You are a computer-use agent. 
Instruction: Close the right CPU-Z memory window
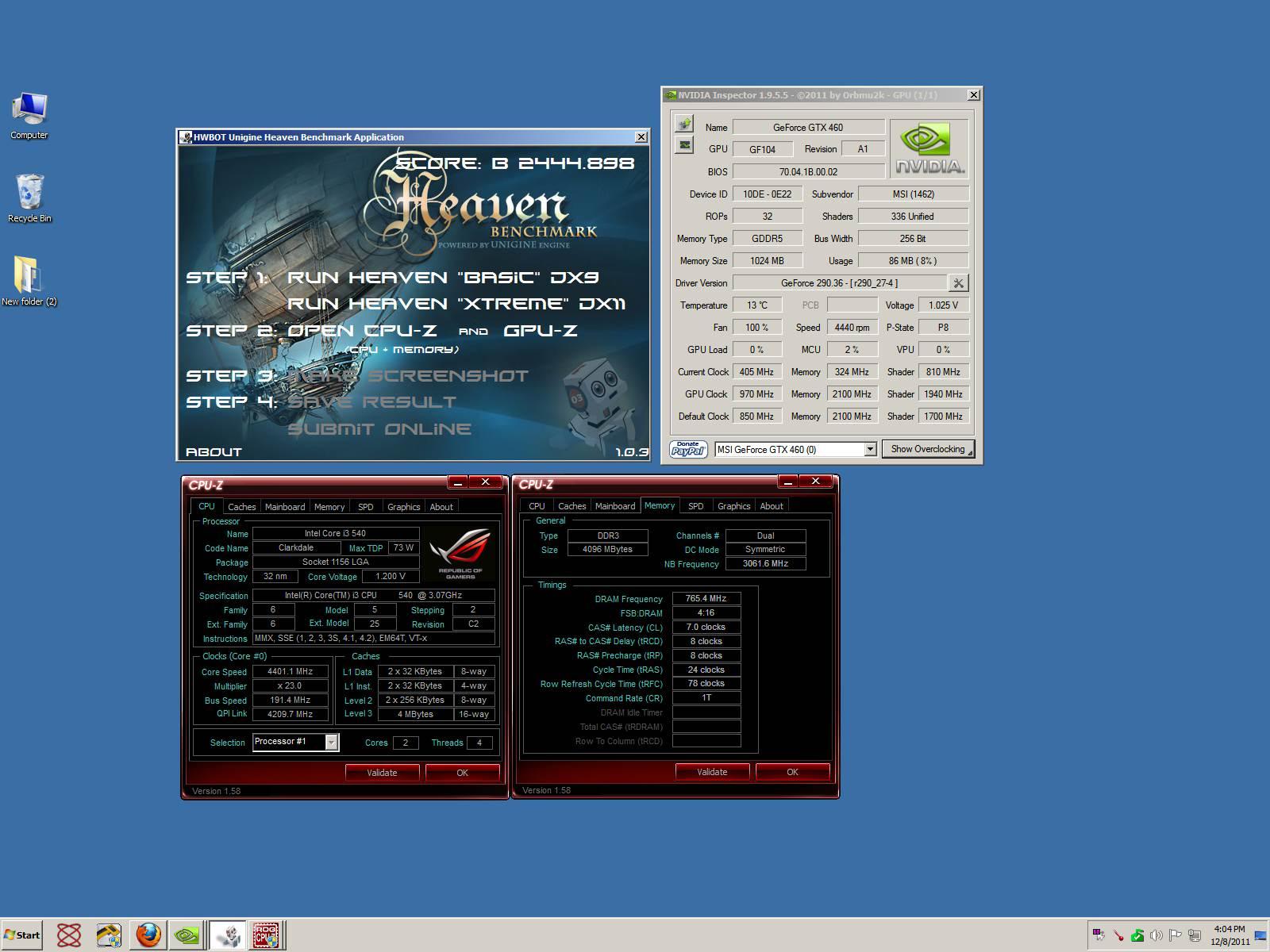[x=815, y=481]
